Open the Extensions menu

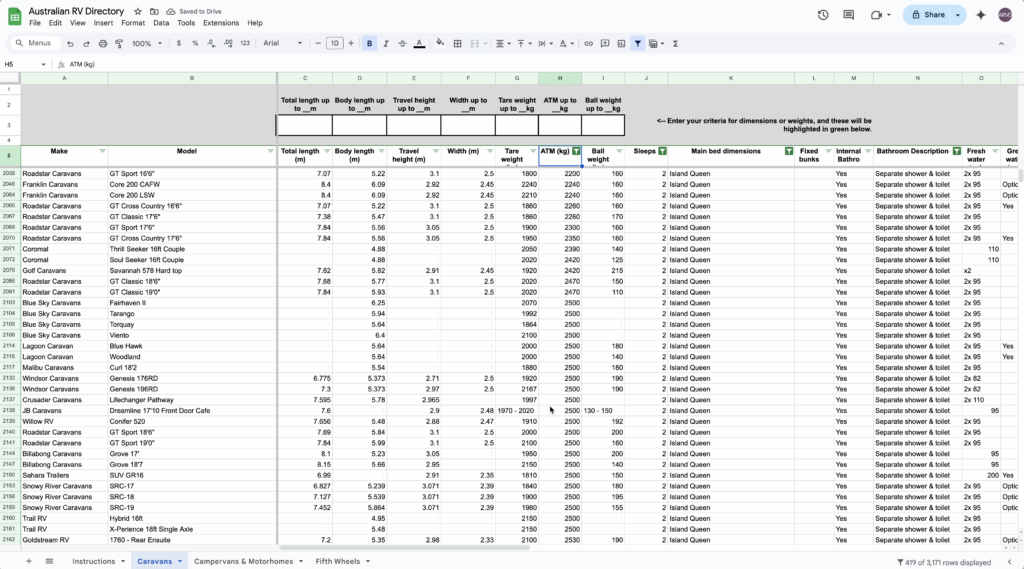coord(221,23)
